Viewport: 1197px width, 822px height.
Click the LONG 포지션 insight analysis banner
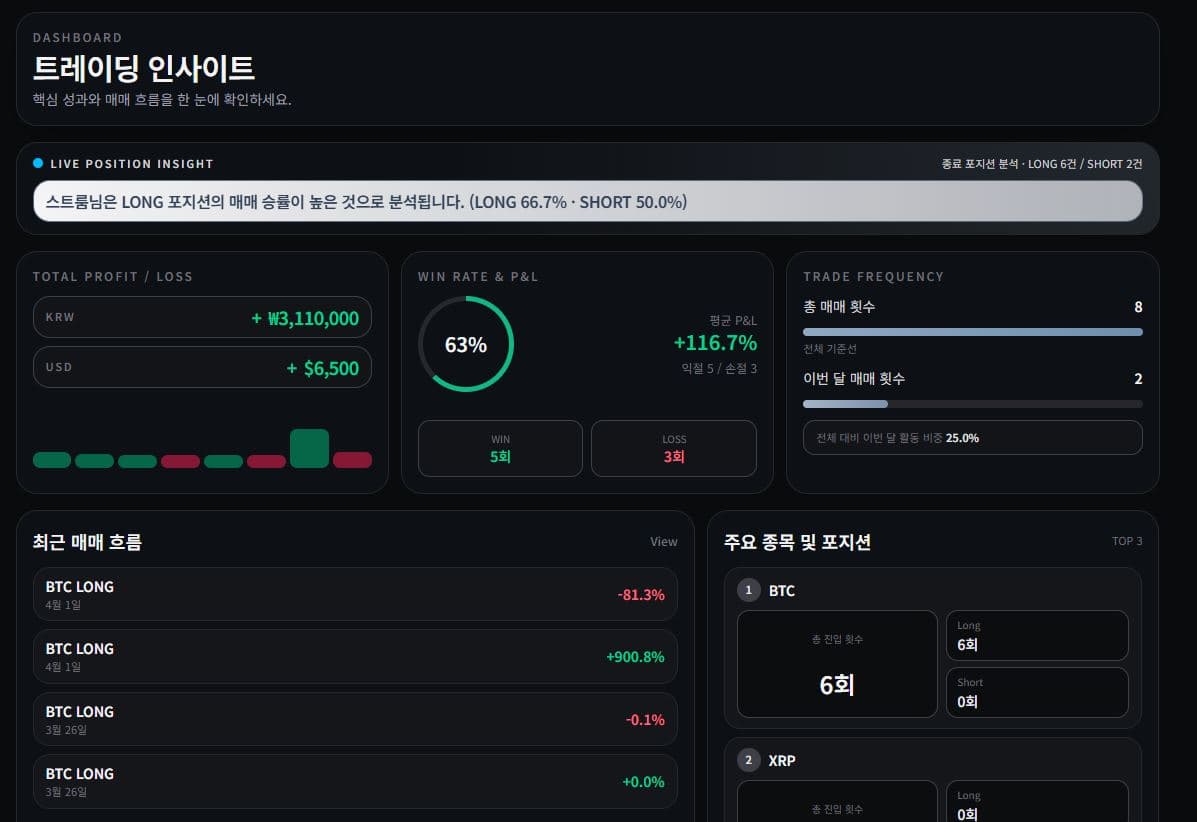coord(590,201)
